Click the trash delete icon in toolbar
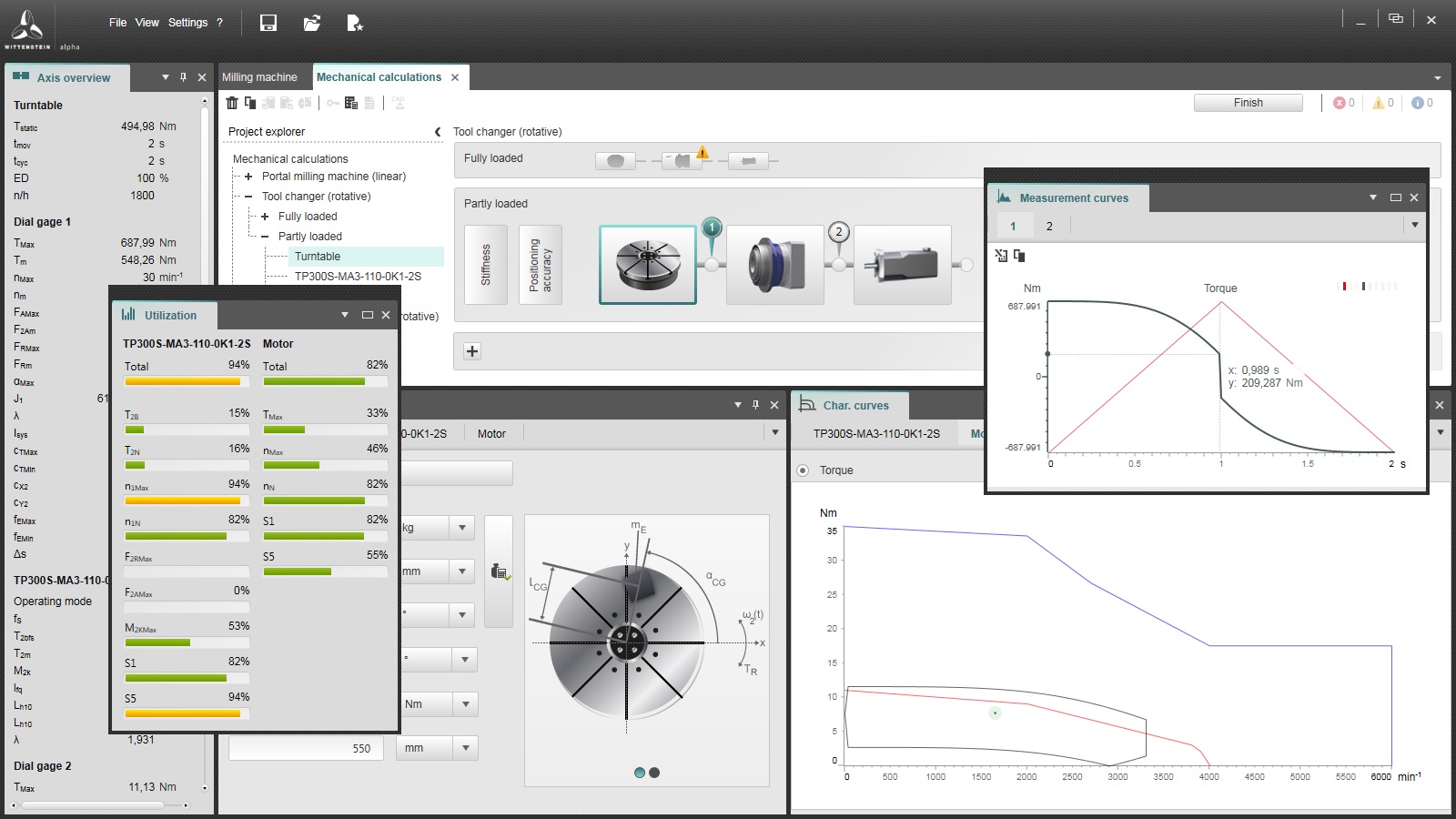The height and width of the screenshot is (819, 1456). click(232, 103)
